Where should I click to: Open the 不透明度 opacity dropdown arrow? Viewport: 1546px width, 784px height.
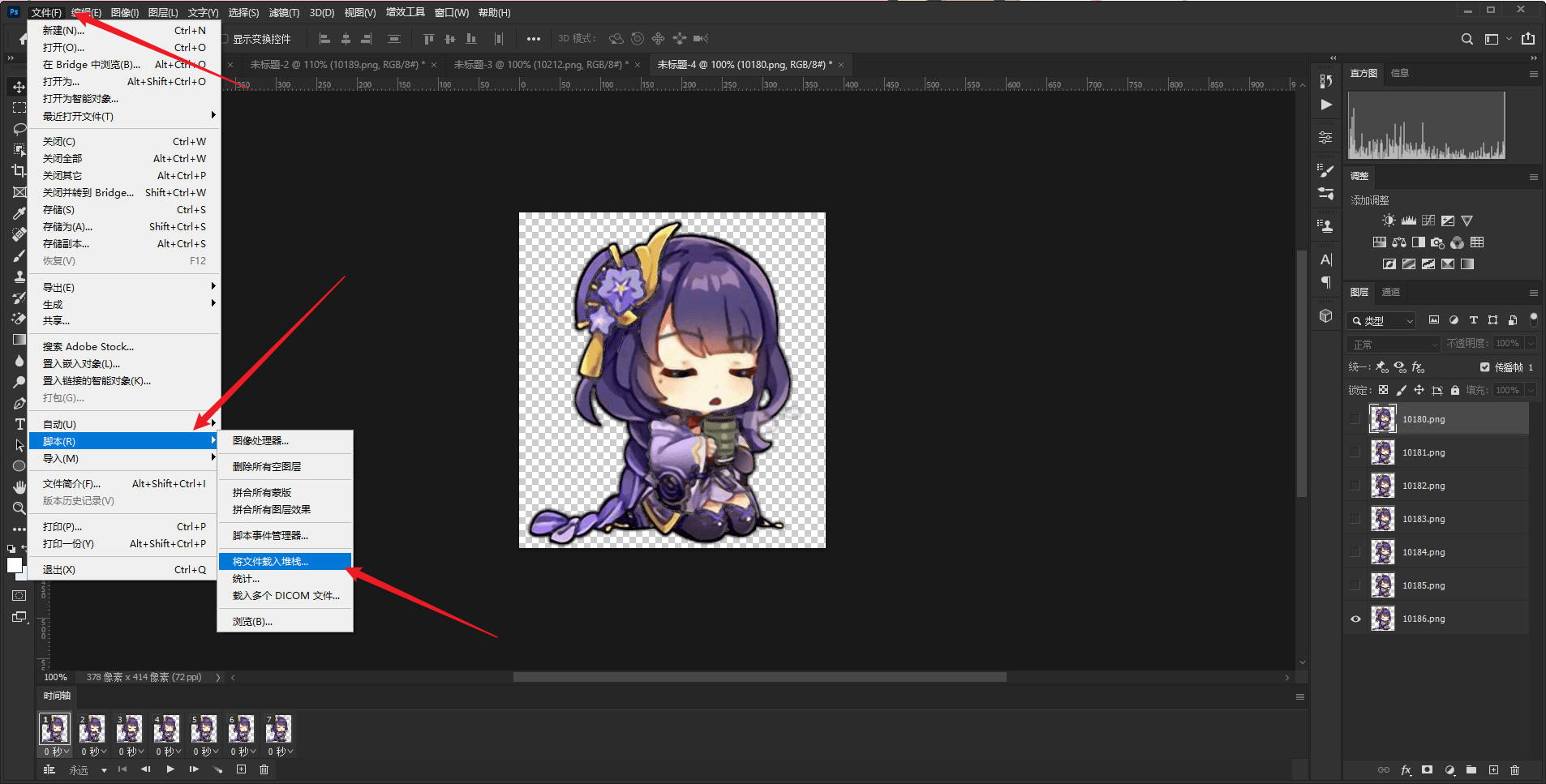coord(1531,344)
